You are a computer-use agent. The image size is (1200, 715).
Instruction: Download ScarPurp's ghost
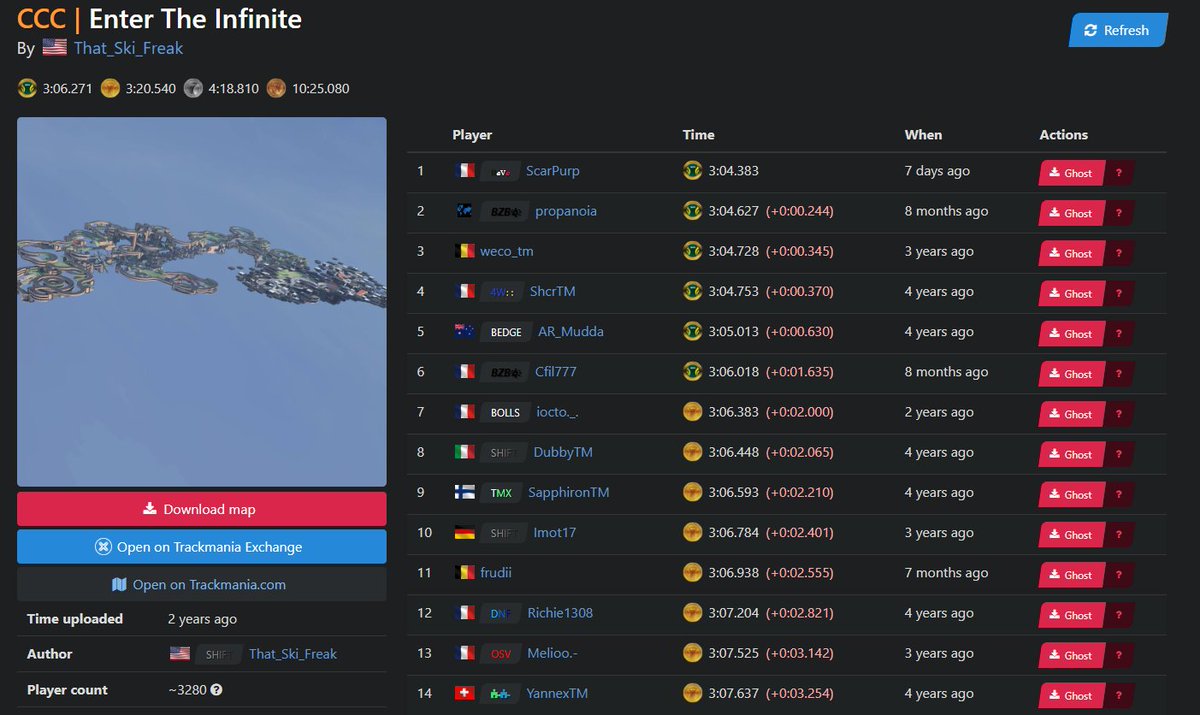pyautogui.click(x=1070, y=173)
